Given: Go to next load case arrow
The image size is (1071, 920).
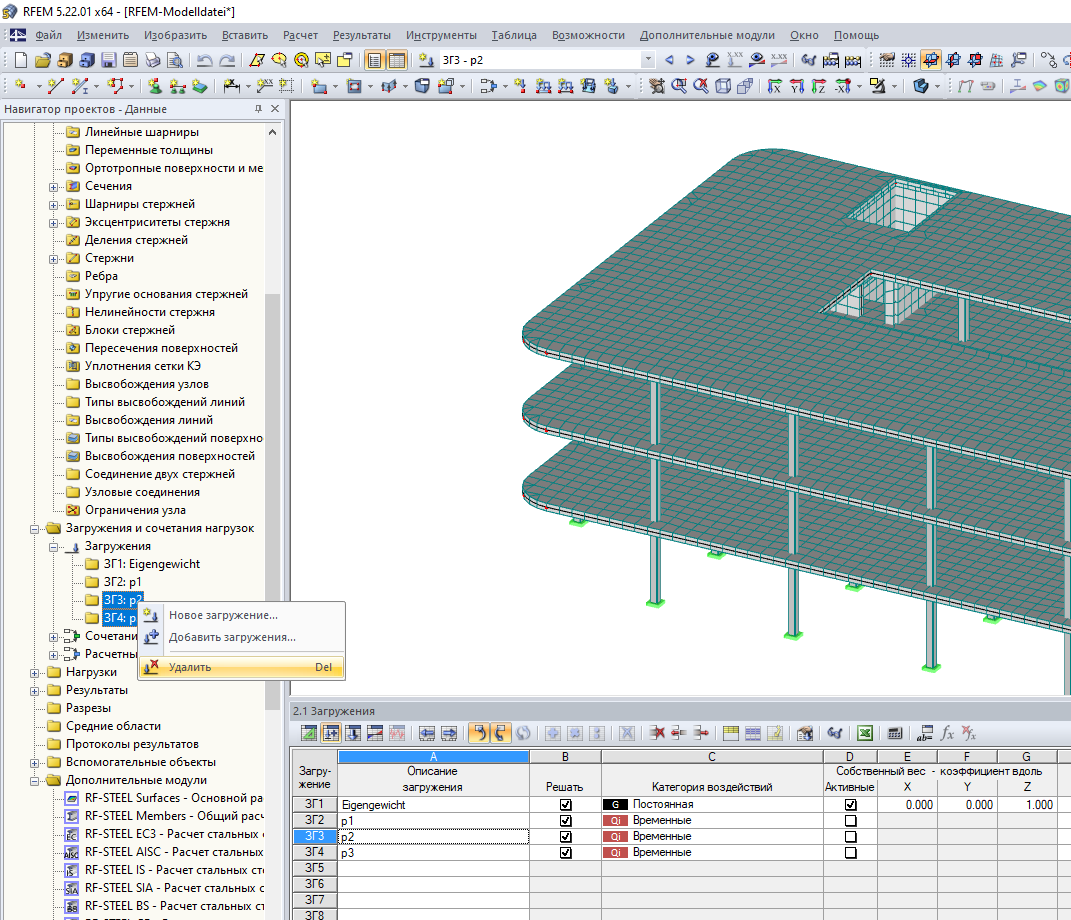Looking at the screenshot, I should (691, 60).
